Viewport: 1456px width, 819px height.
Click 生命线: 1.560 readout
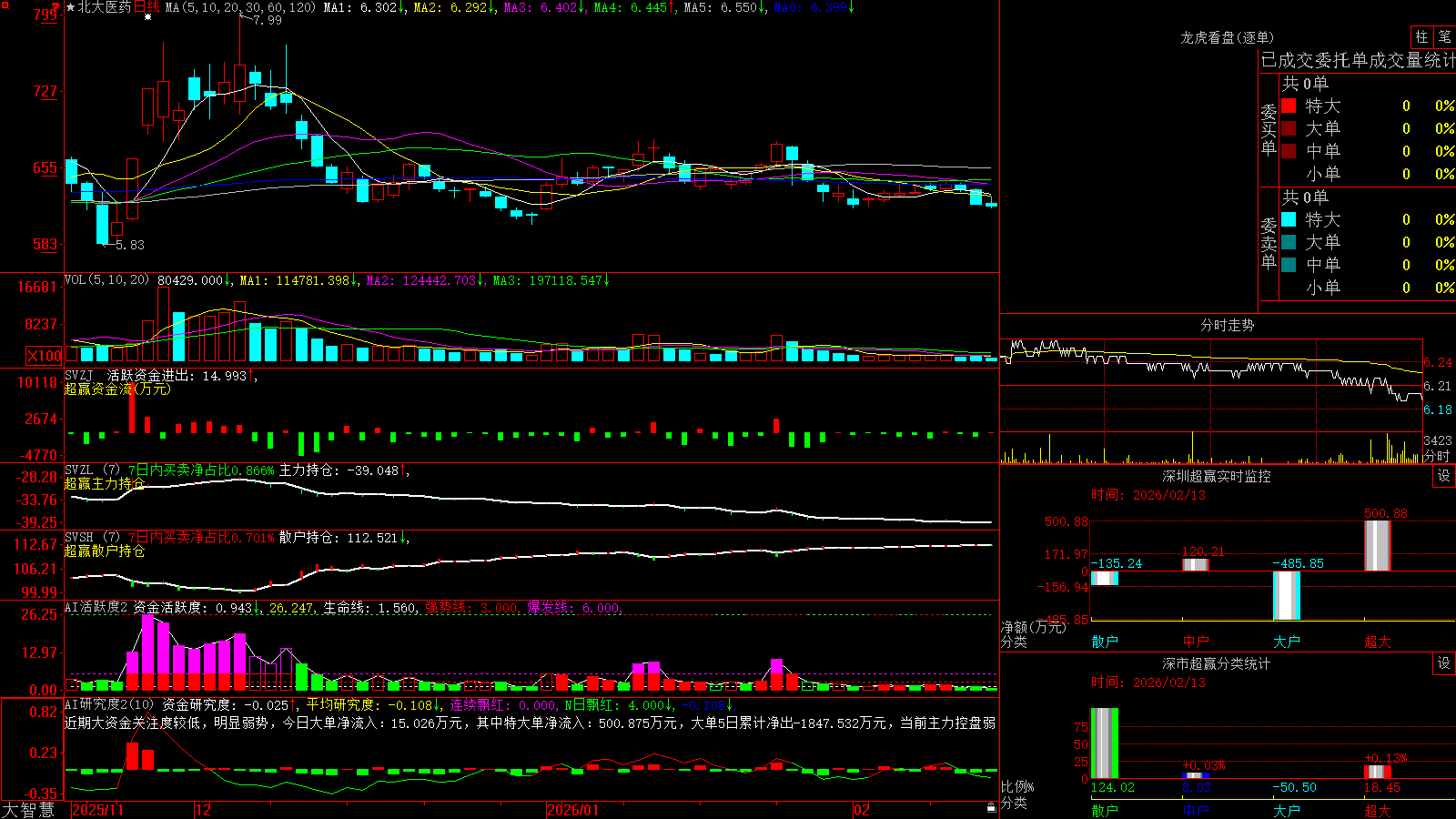[x=371, y=608]
